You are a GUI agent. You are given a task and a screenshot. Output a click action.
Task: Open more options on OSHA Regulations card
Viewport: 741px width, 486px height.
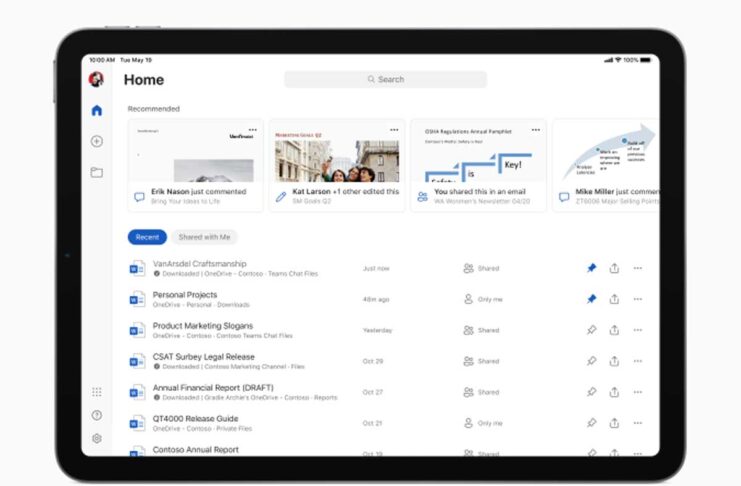tap(536, 130)
